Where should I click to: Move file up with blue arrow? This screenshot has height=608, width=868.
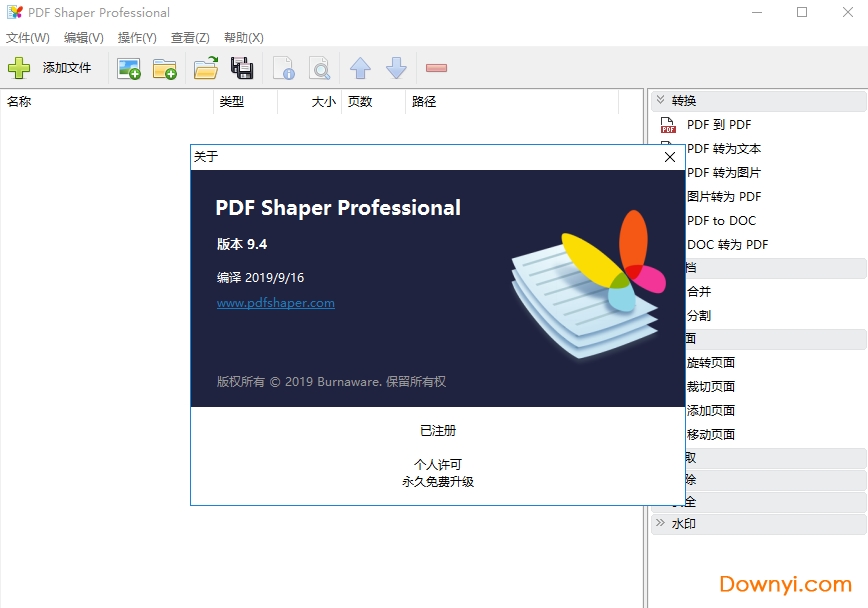(360, 68)
